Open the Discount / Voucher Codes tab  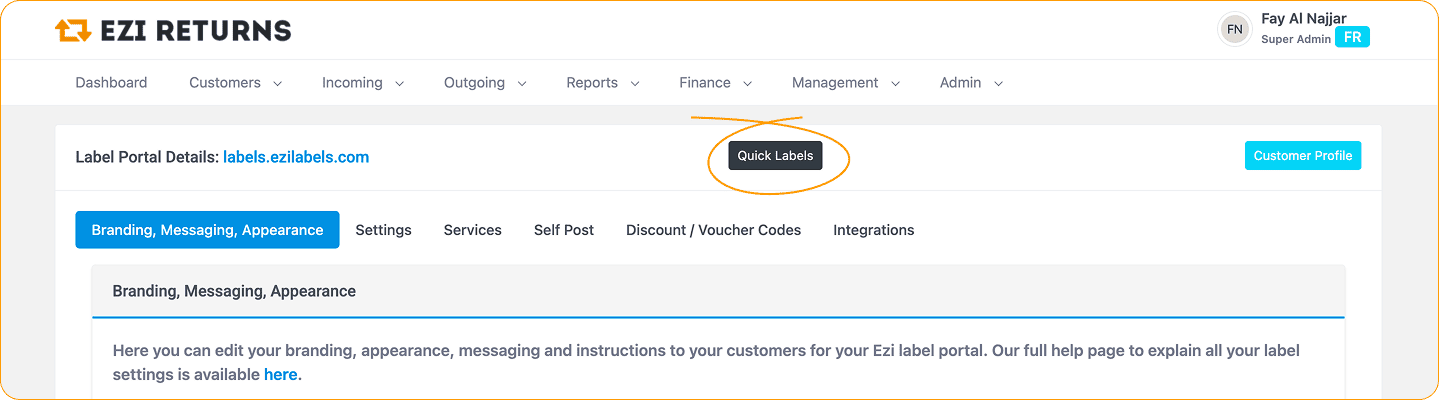tap(713, 230)
